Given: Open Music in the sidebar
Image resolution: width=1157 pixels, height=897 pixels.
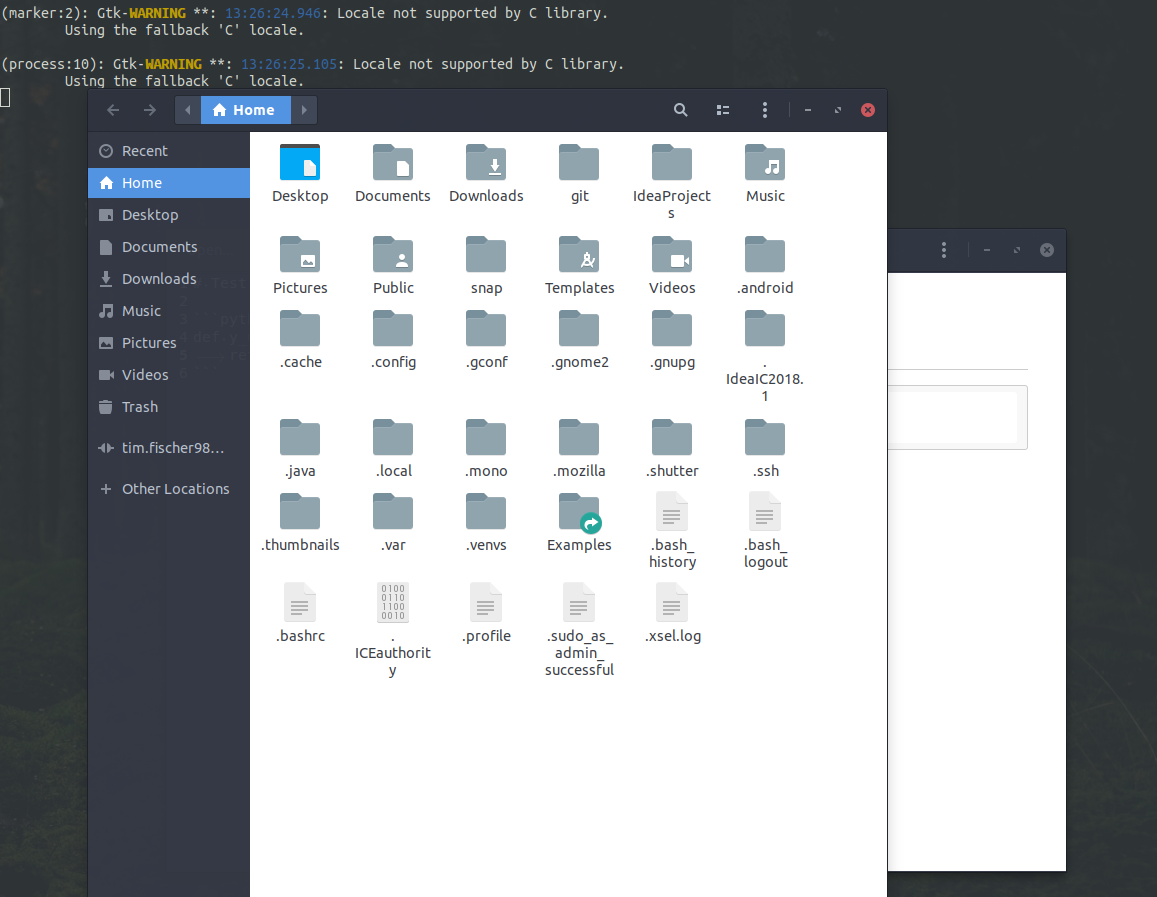Looking at the screenshot, I should [x=169, y=311].
